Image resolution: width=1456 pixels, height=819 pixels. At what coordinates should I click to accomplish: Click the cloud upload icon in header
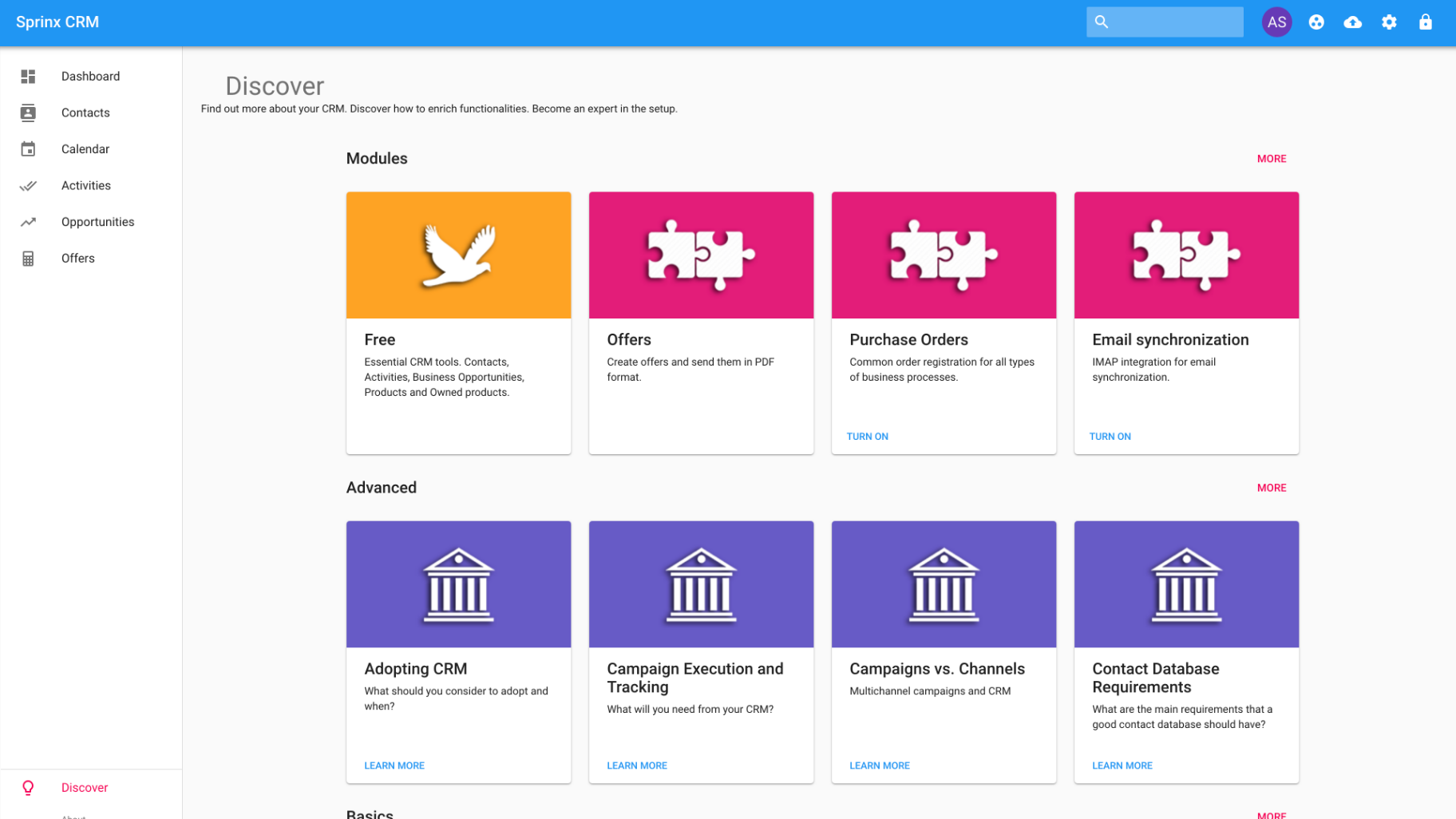(x=1352, y=22)
